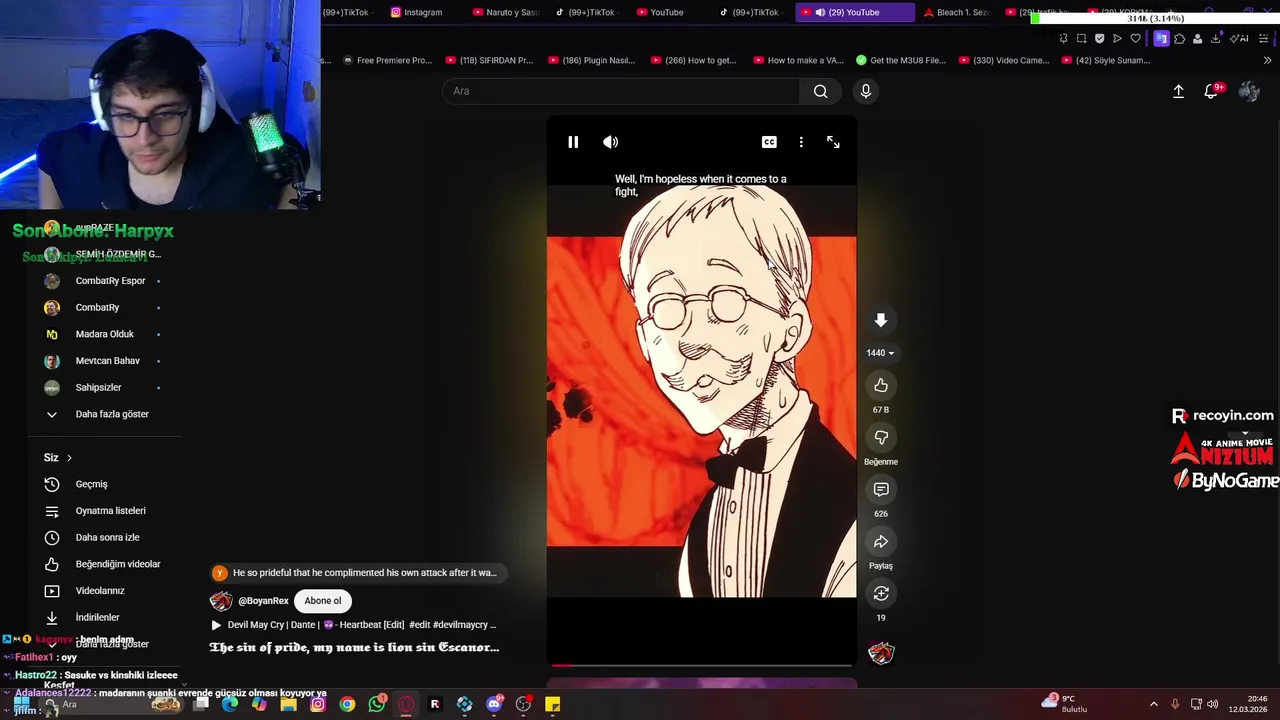Viewport: 1280px width, 720px height.
Task: Open the browser downloads icon
Action: (1216, 39)
